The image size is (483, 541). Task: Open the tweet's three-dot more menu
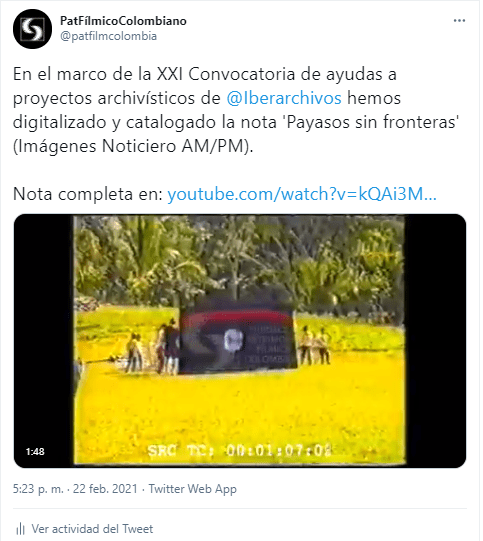tap(459, 21)
